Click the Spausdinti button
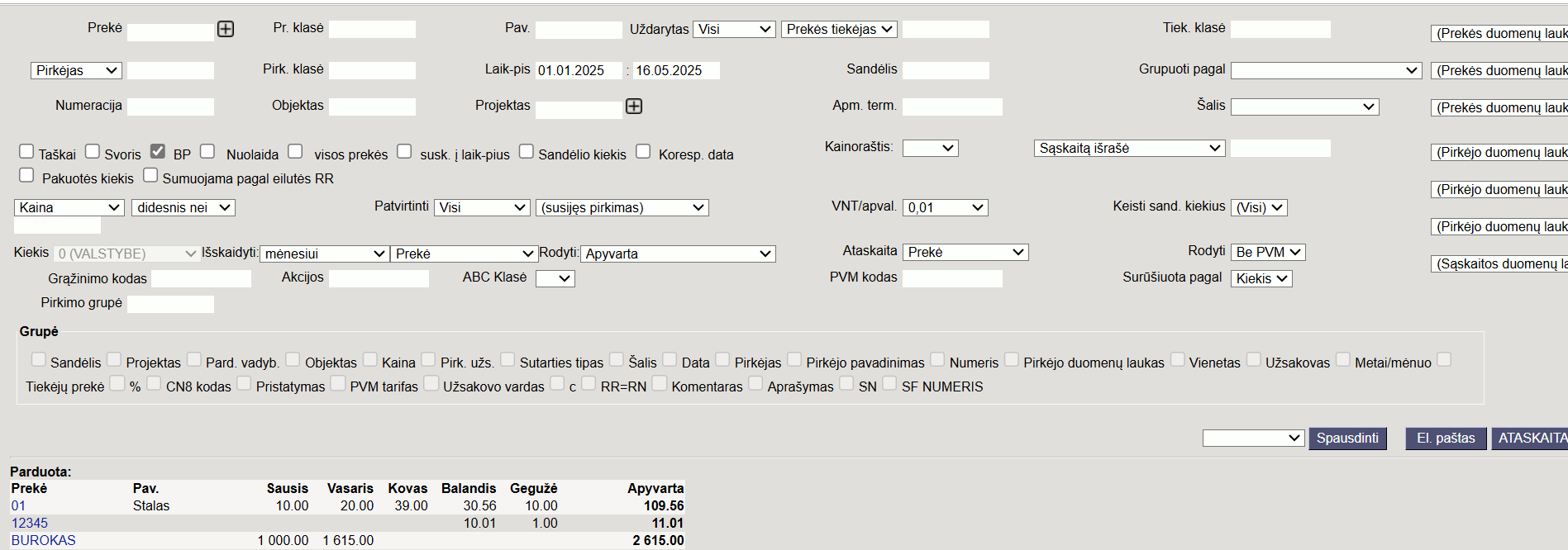 [1346, 439]
